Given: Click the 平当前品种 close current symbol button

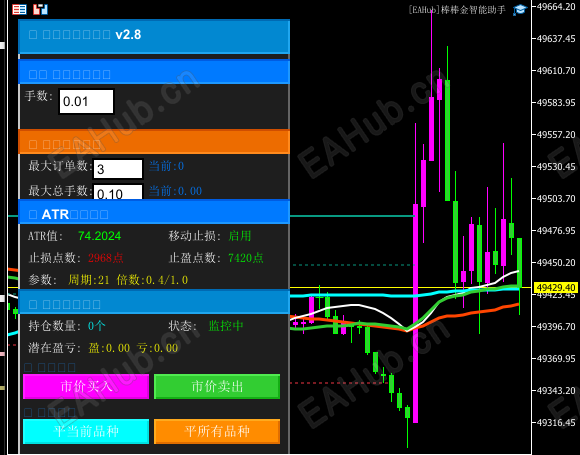Looking at the screenshot, I should (86, 431).
